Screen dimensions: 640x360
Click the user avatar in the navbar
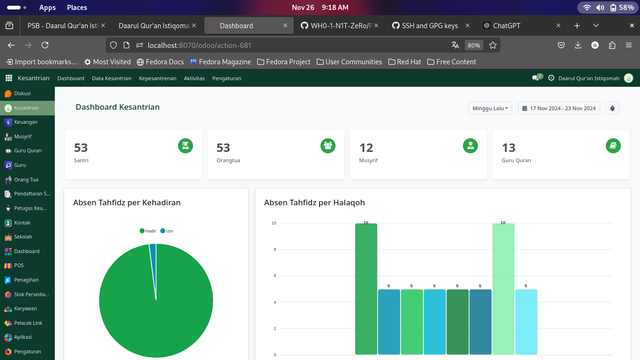629,78
